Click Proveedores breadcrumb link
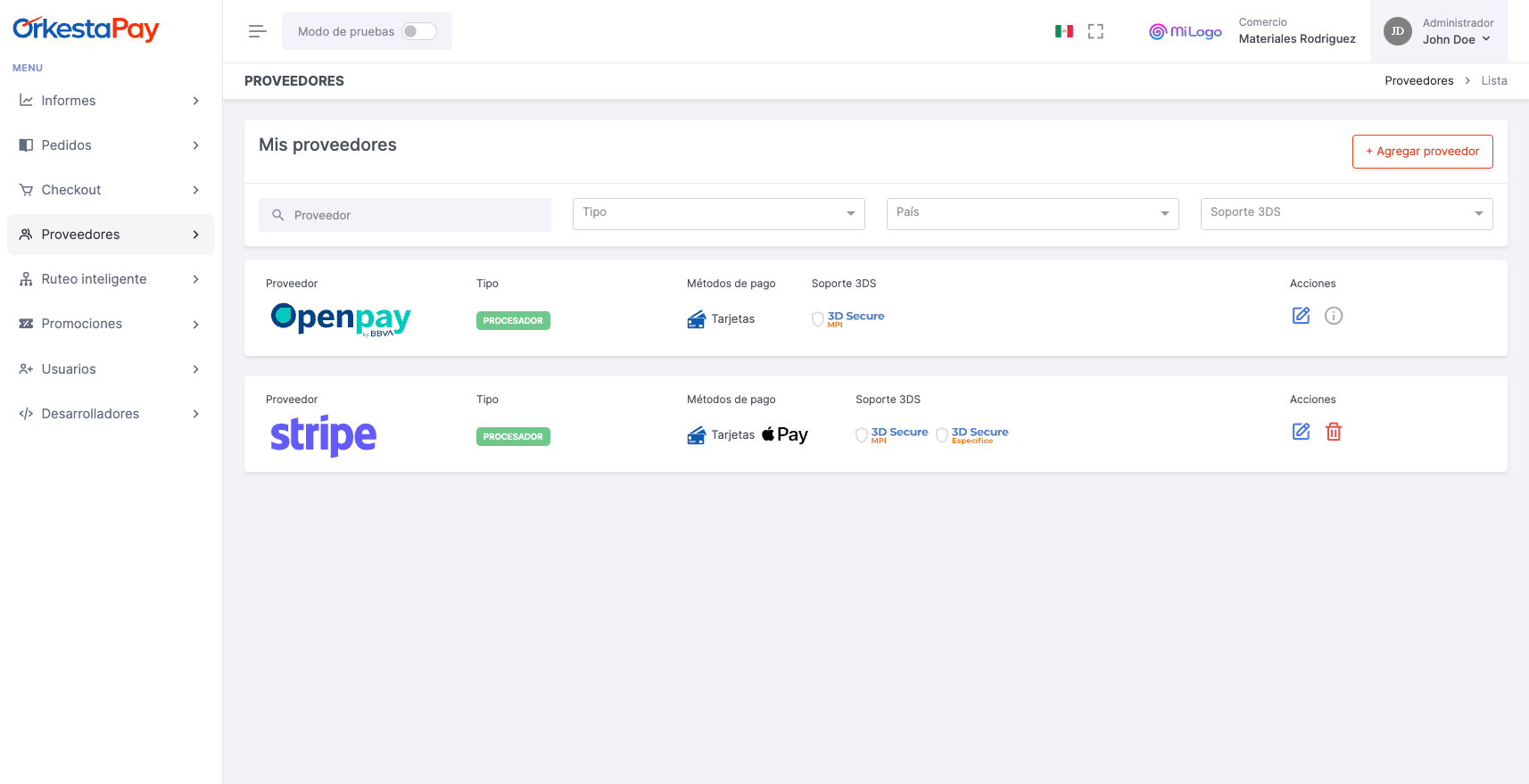 [x=1419, y=81]
